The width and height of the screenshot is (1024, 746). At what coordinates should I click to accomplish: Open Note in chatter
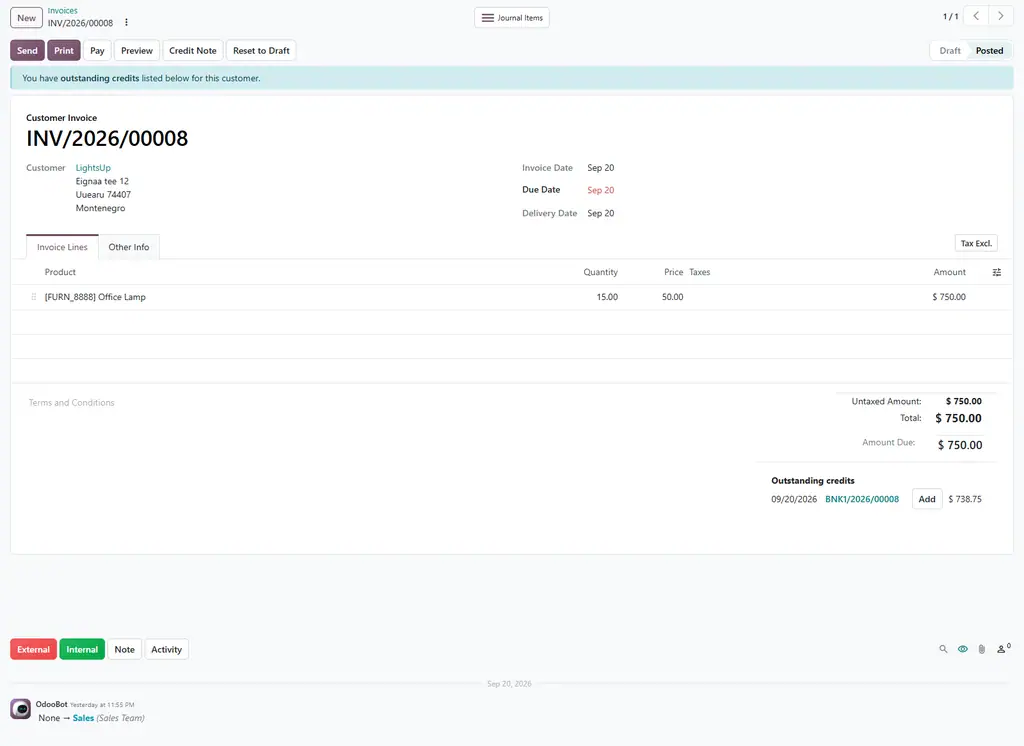[125, 649]
